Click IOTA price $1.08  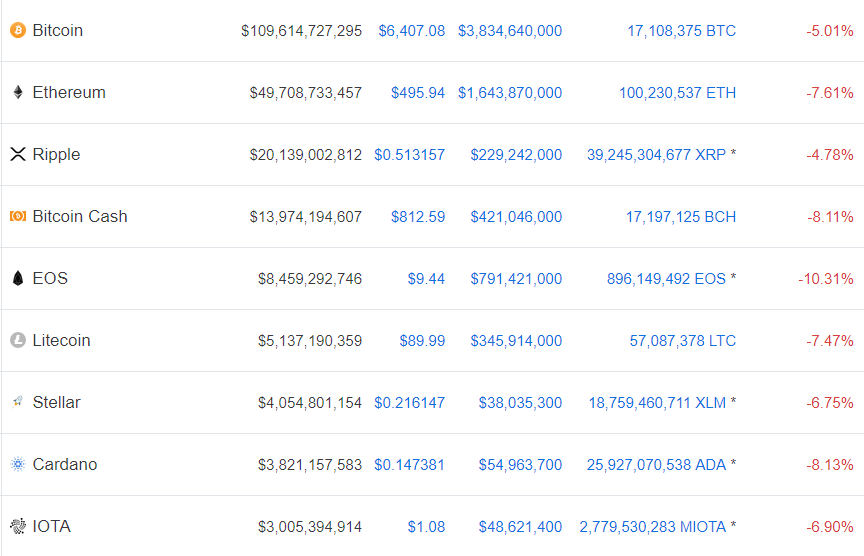426,527
